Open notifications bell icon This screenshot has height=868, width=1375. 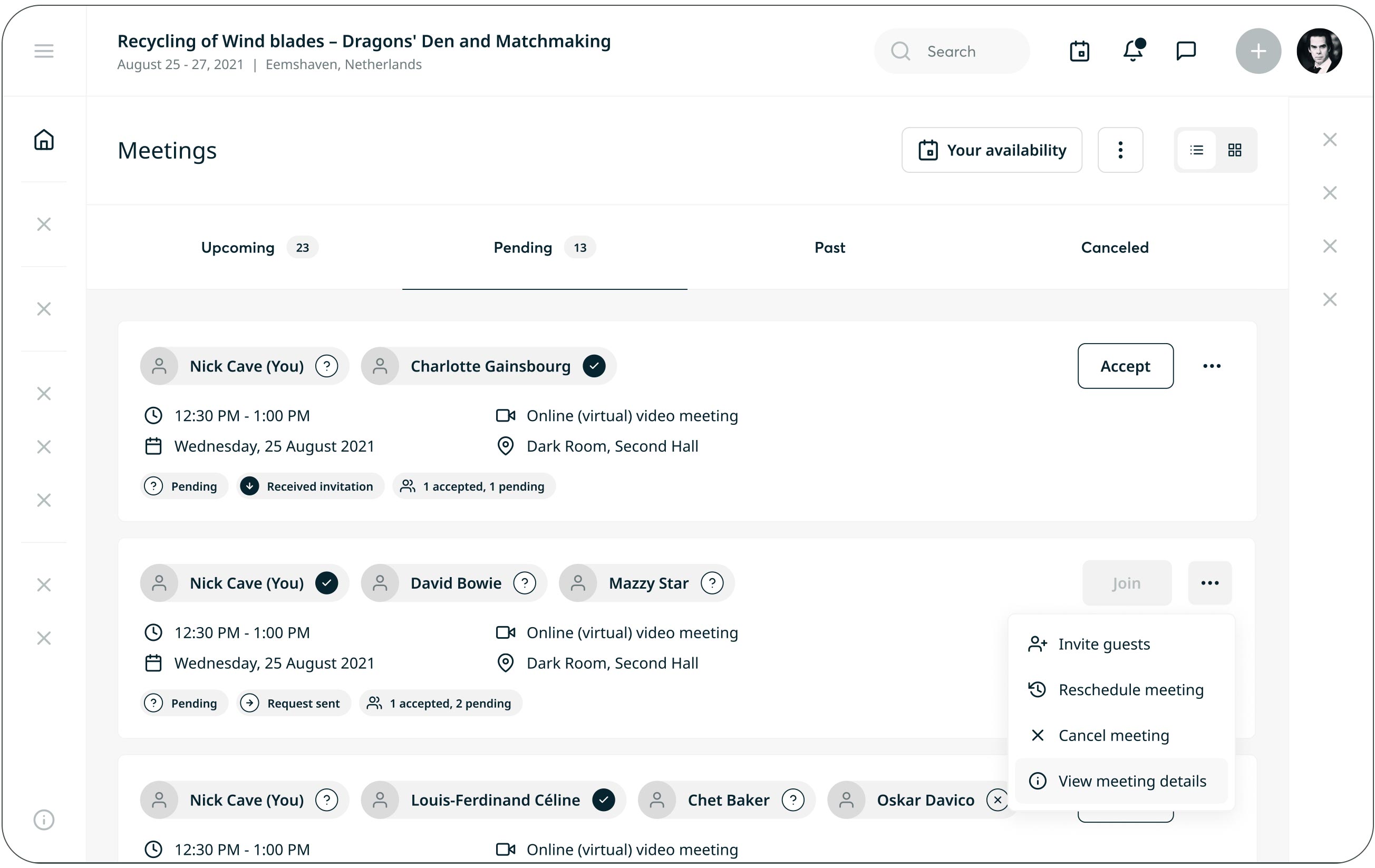1133,51
